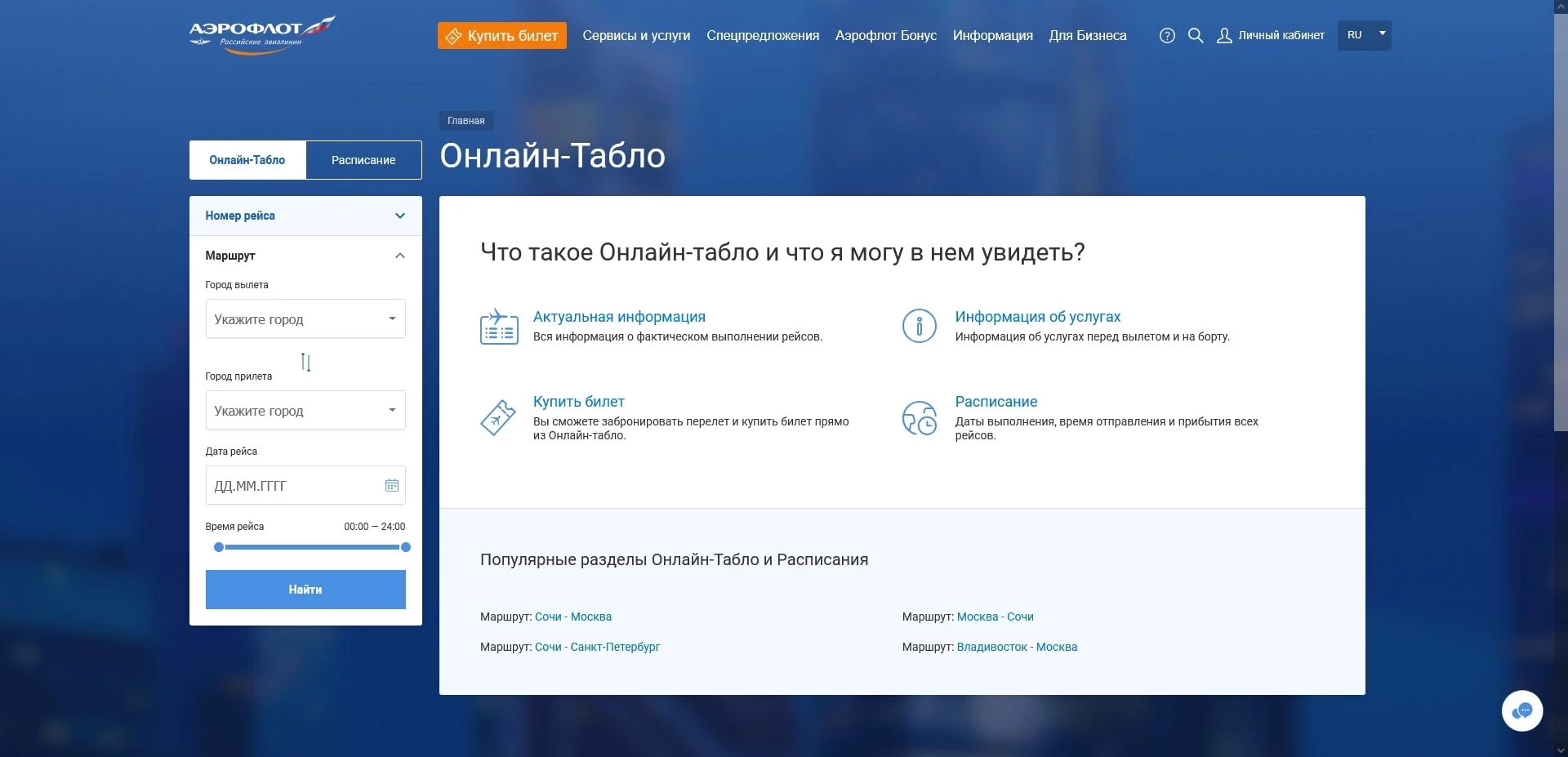
Task: Click the Дата рейса input field
Action: point(294,486)
